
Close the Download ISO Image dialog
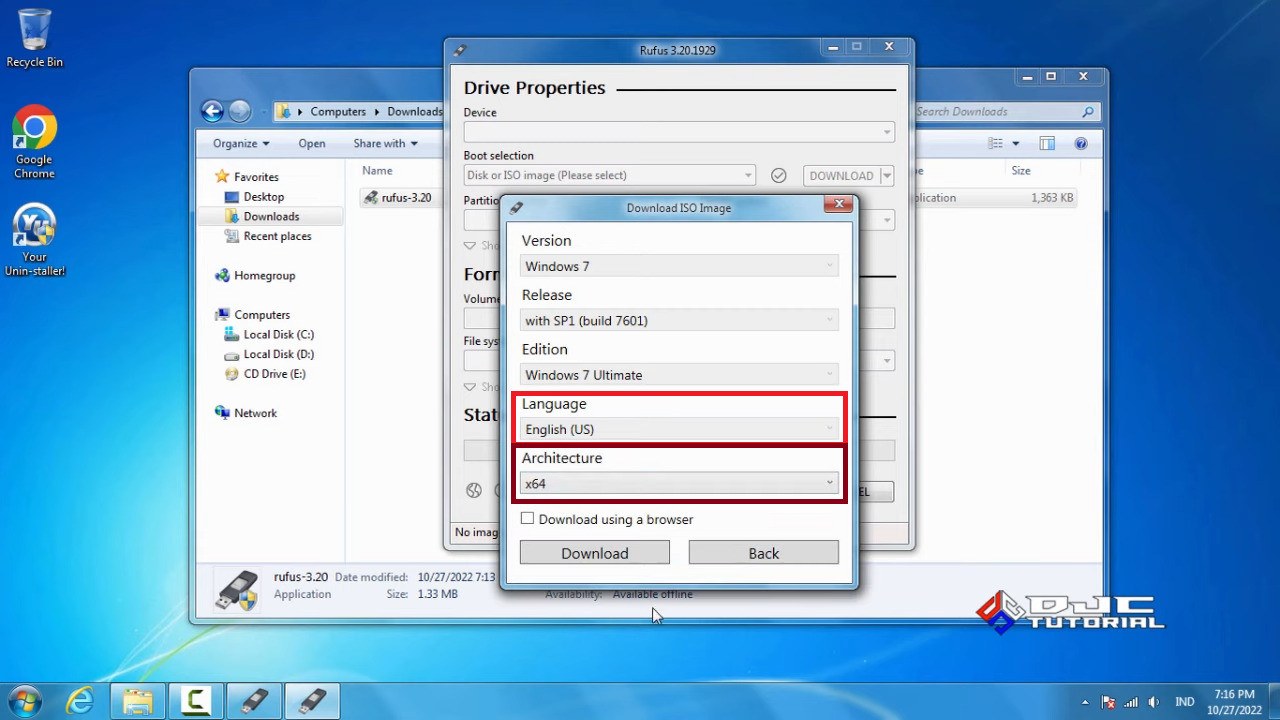tap(839, 204)
